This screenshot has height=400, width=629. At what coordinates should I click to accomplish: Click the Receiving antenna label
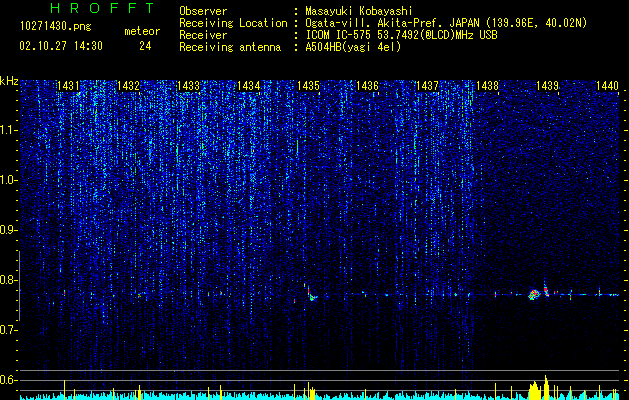point(230,47)
